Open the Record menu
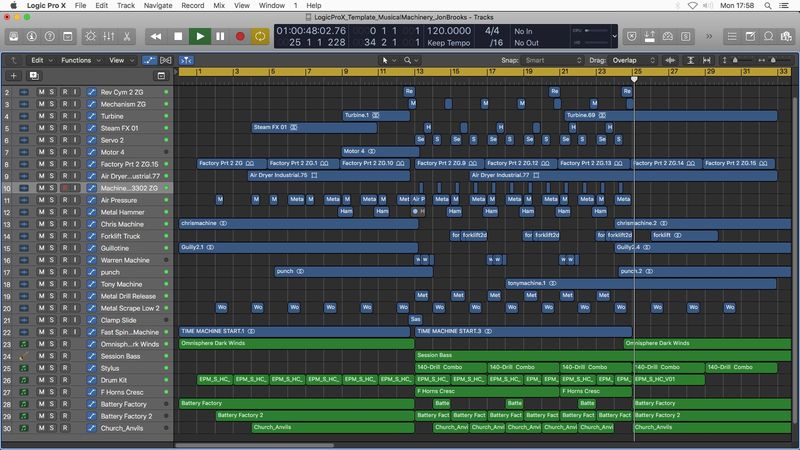 [x=193, y=5]
